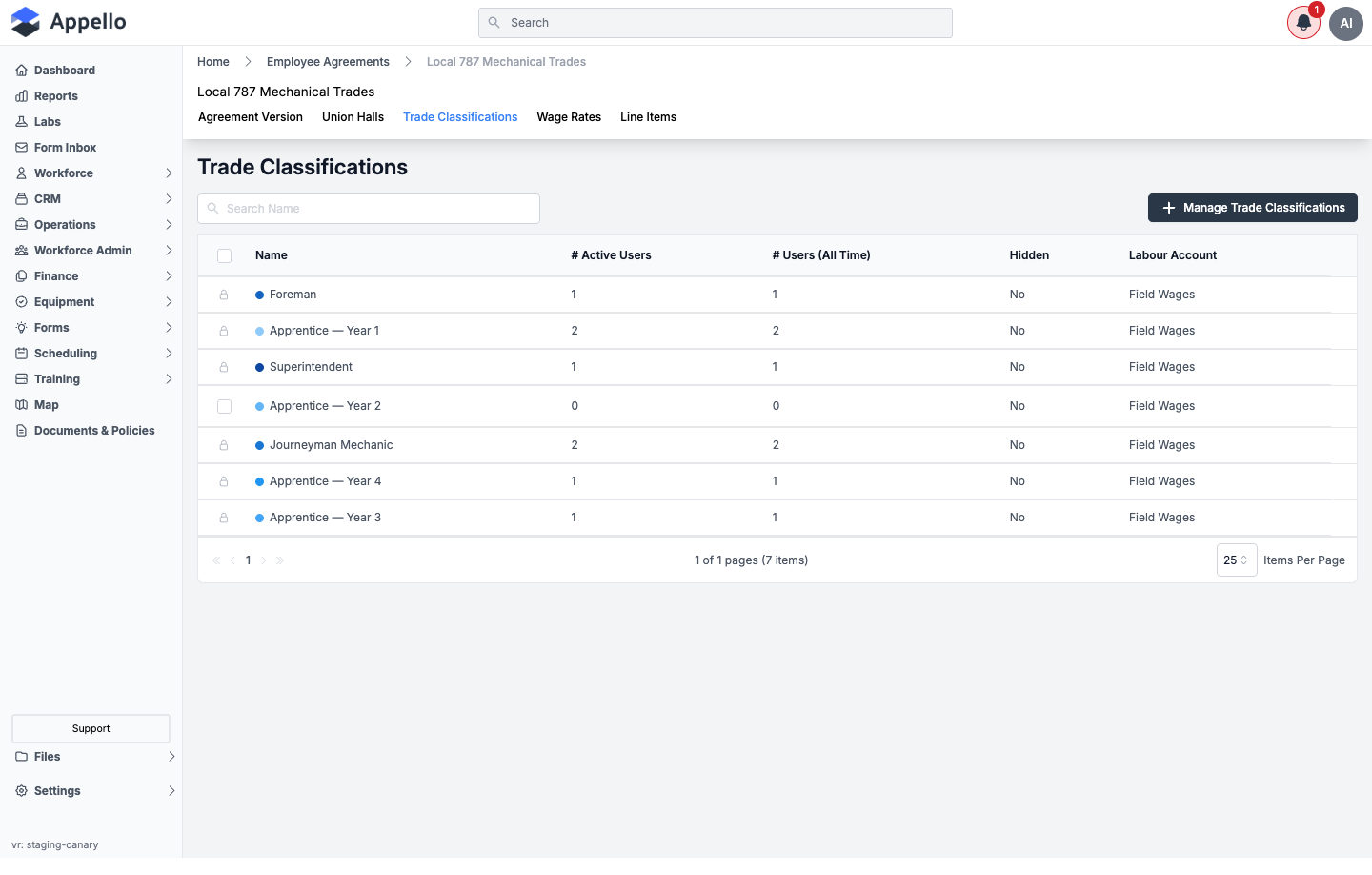Go to the next page arrow
This screenshot has width=1372, height=875.
(264, 560)
